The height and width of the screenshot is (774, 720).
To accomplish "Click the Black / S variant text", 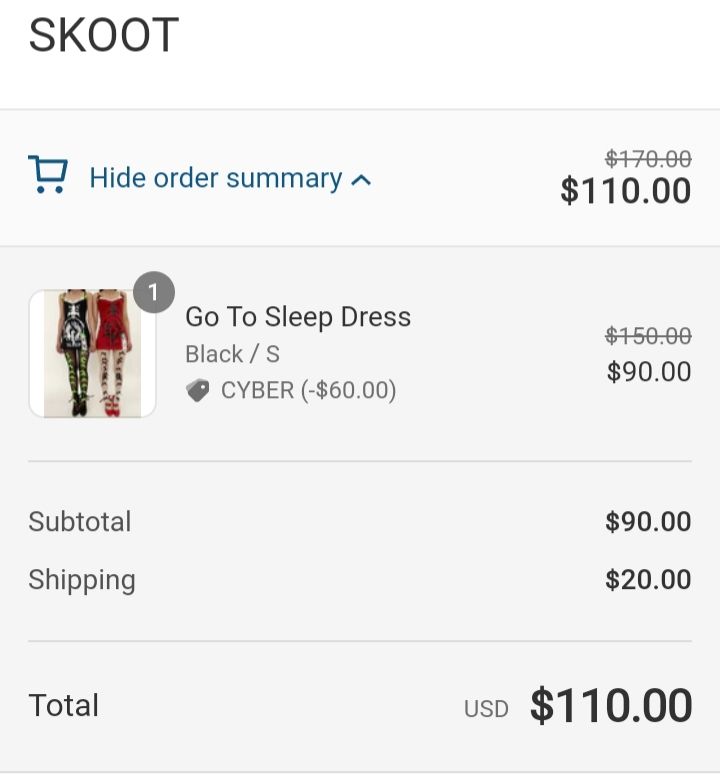I will [x=232, y=354].
